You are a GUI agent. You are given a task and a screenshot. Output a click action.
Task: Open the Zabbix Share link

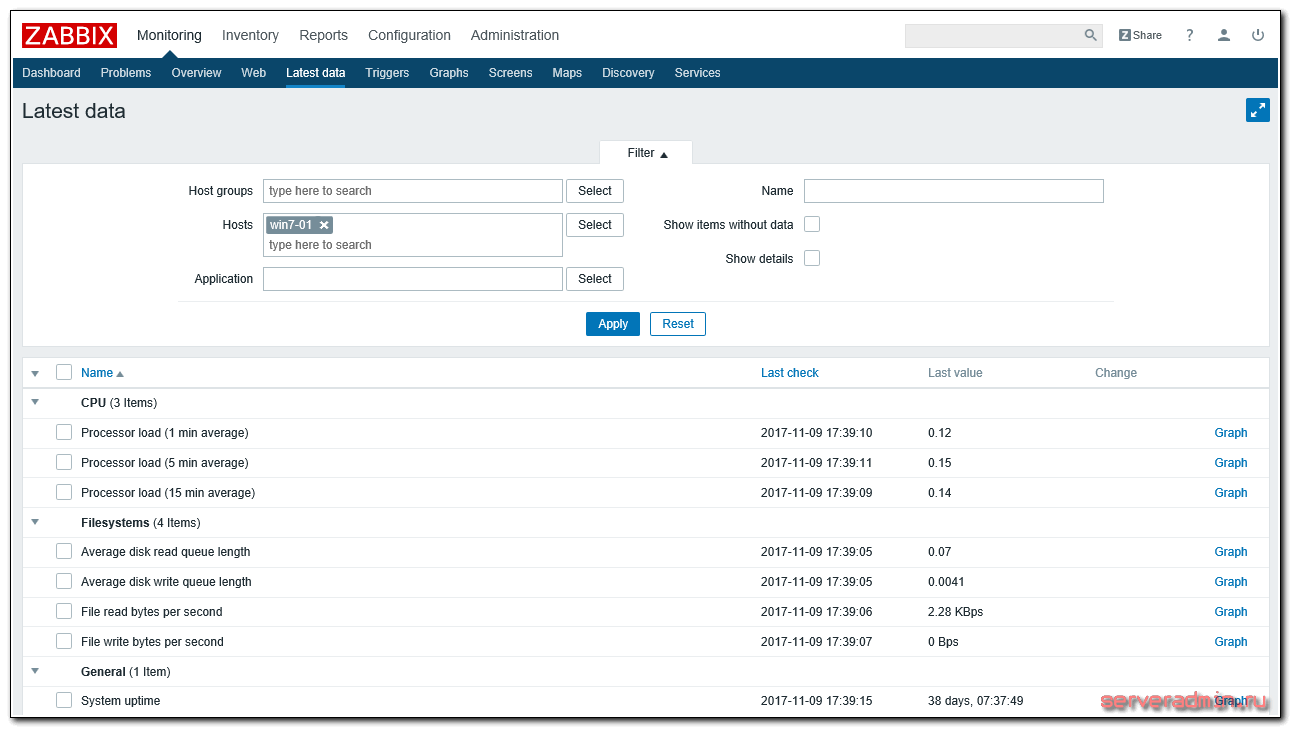tap(1140, 35)
